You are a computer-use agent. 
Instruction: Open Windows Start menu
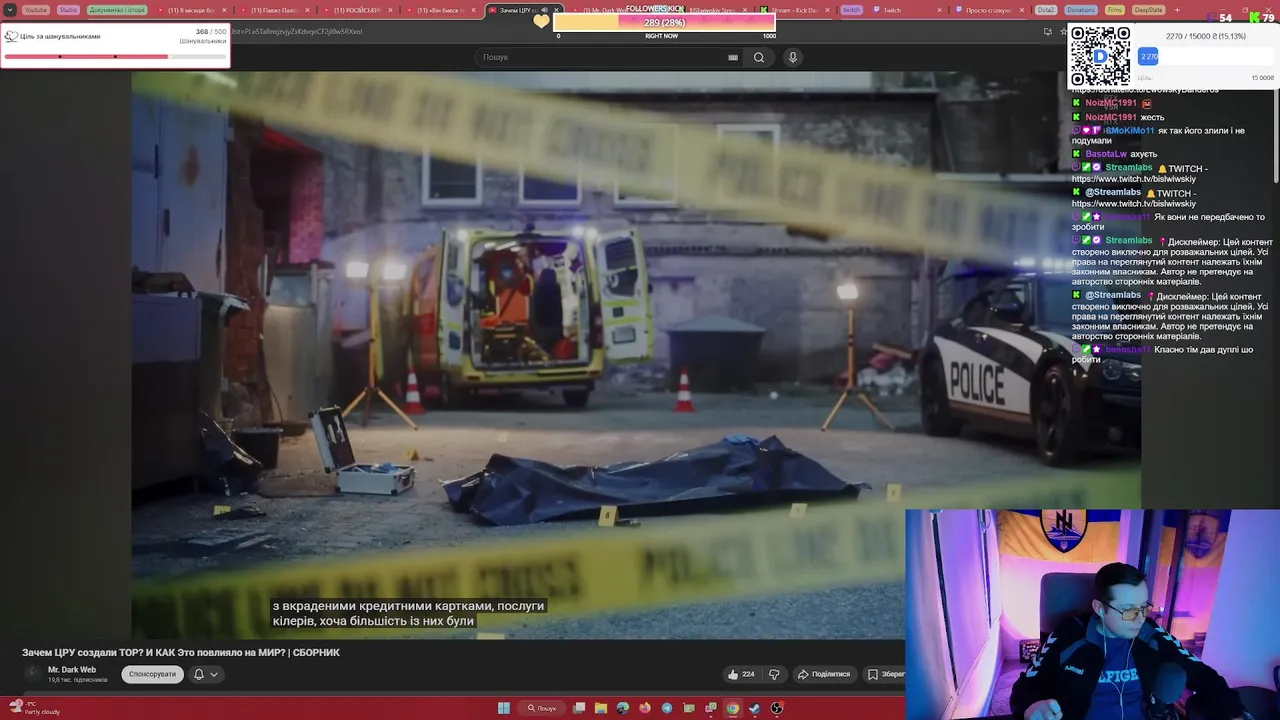[503, 708]
